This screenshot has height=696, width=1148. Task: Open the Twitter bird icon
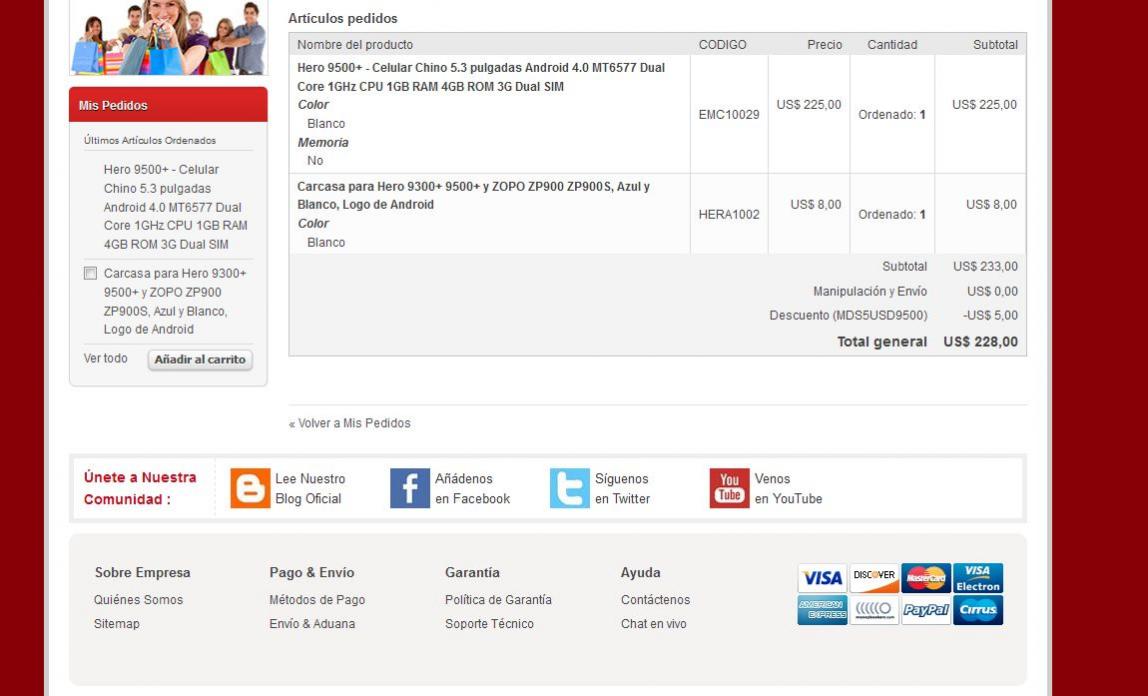pos(570,488)
